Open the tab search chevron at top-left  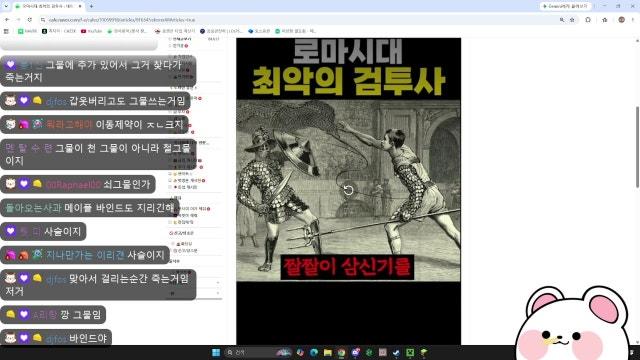(x=6, y=6)
